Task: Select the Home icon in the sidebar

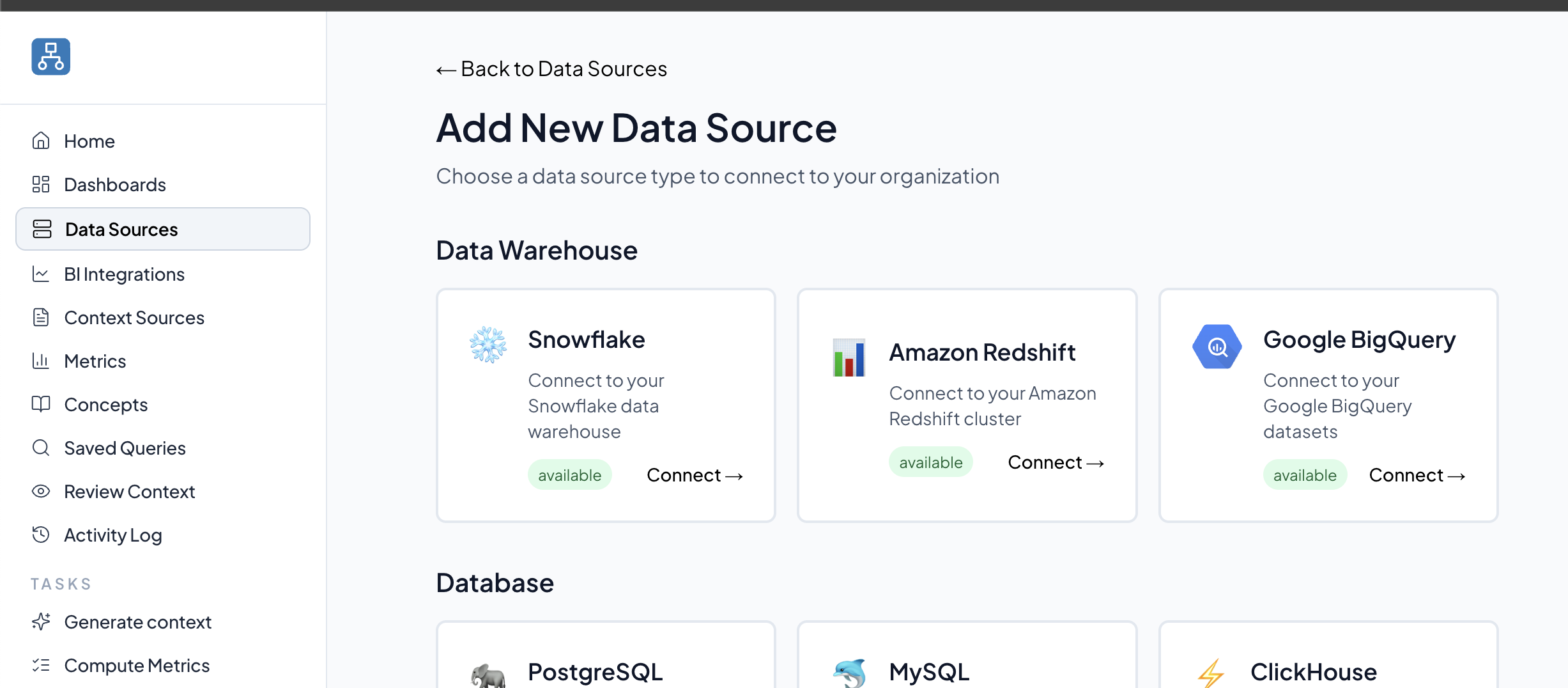Action: point(41,141)
